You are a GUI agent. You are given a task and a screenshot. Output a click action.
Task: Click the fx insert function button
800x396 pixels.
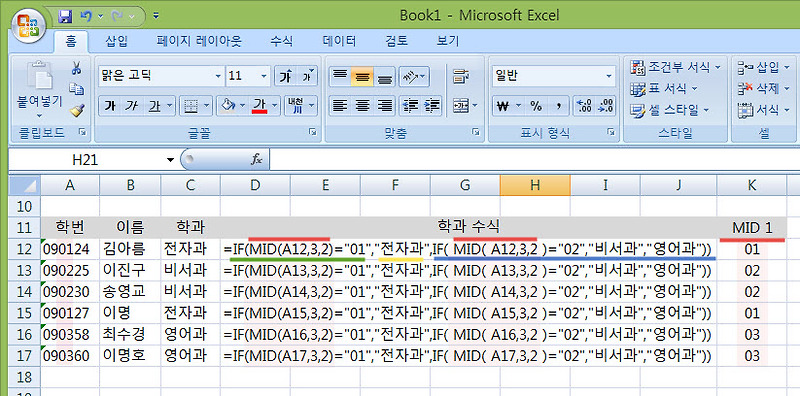256,160
